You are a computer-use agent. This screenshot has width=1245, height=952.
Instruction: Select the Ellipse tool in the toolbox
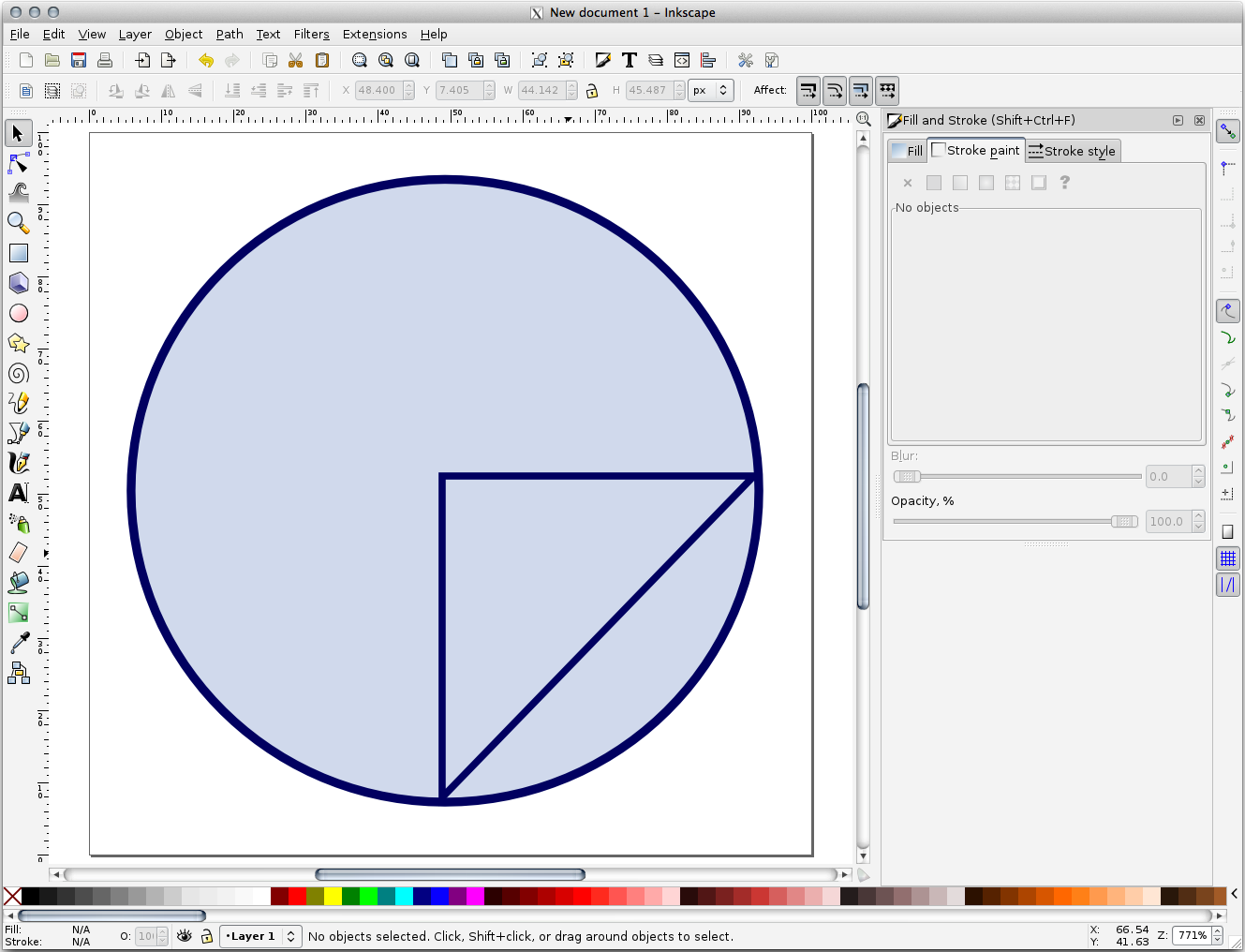point(19,313)
